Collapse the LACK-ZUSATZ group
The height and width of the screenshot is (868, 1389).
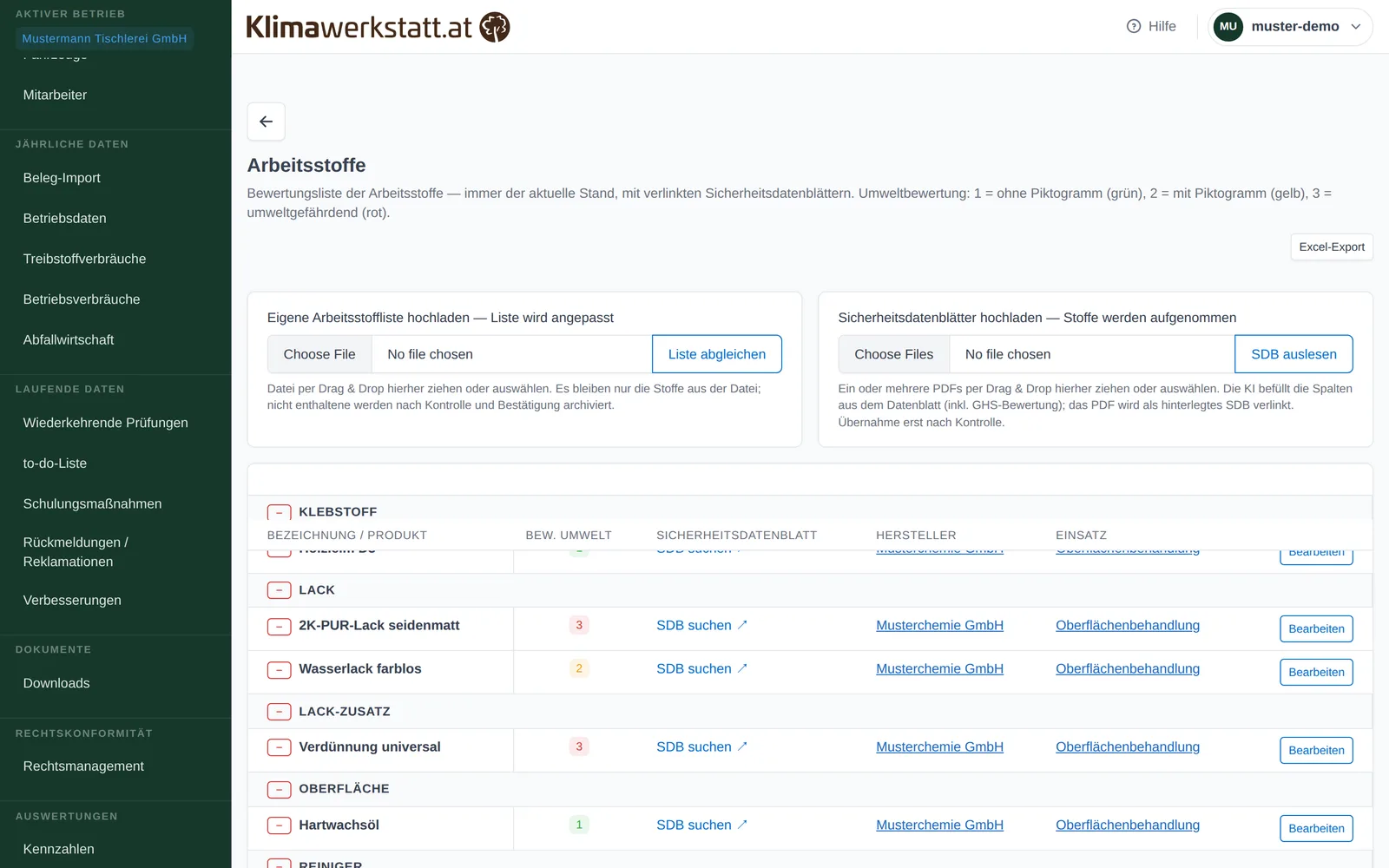point(279,712)
